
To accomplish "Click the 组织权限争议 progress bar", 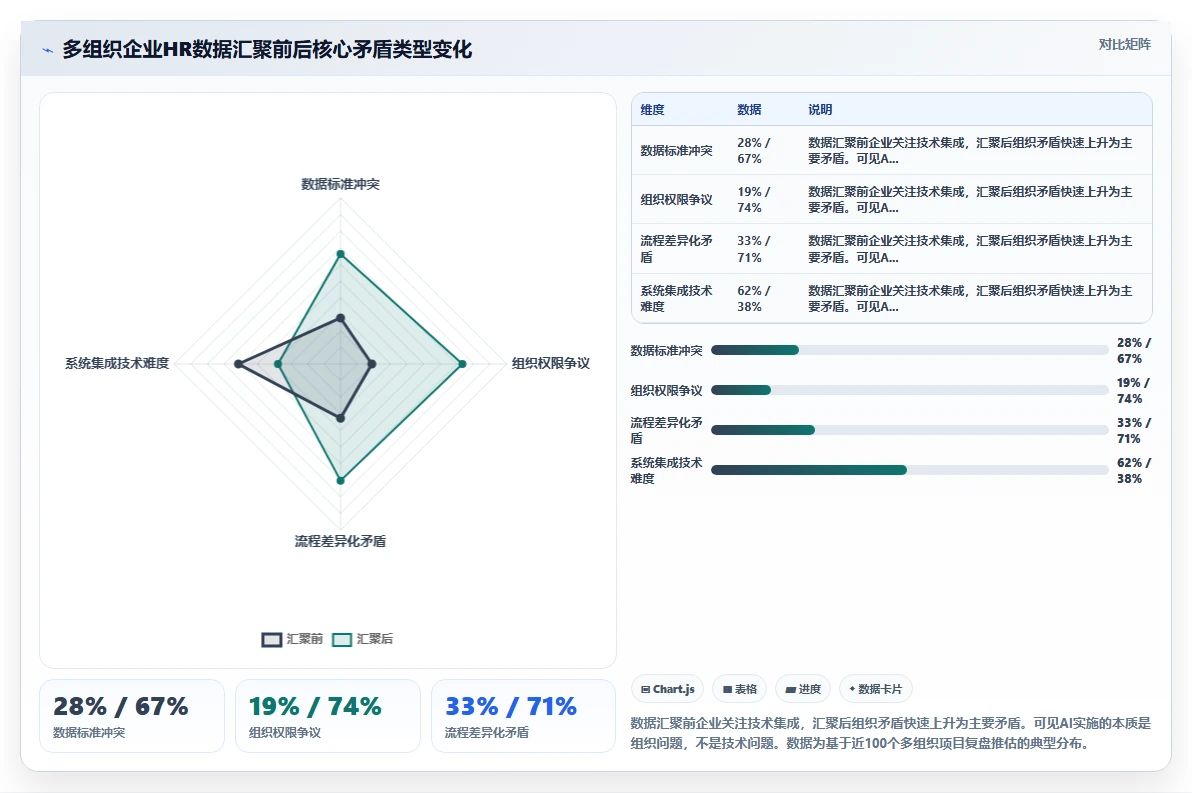I will (x=909, y=390).
